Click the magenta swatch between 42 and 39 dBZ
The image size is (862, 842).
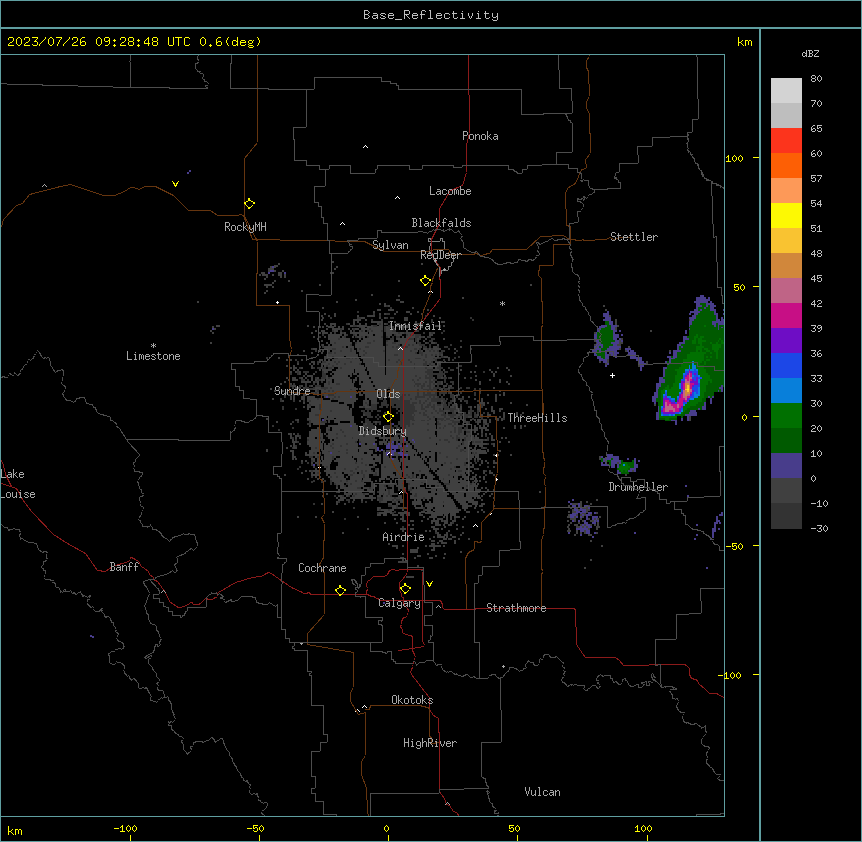(786, 315)
